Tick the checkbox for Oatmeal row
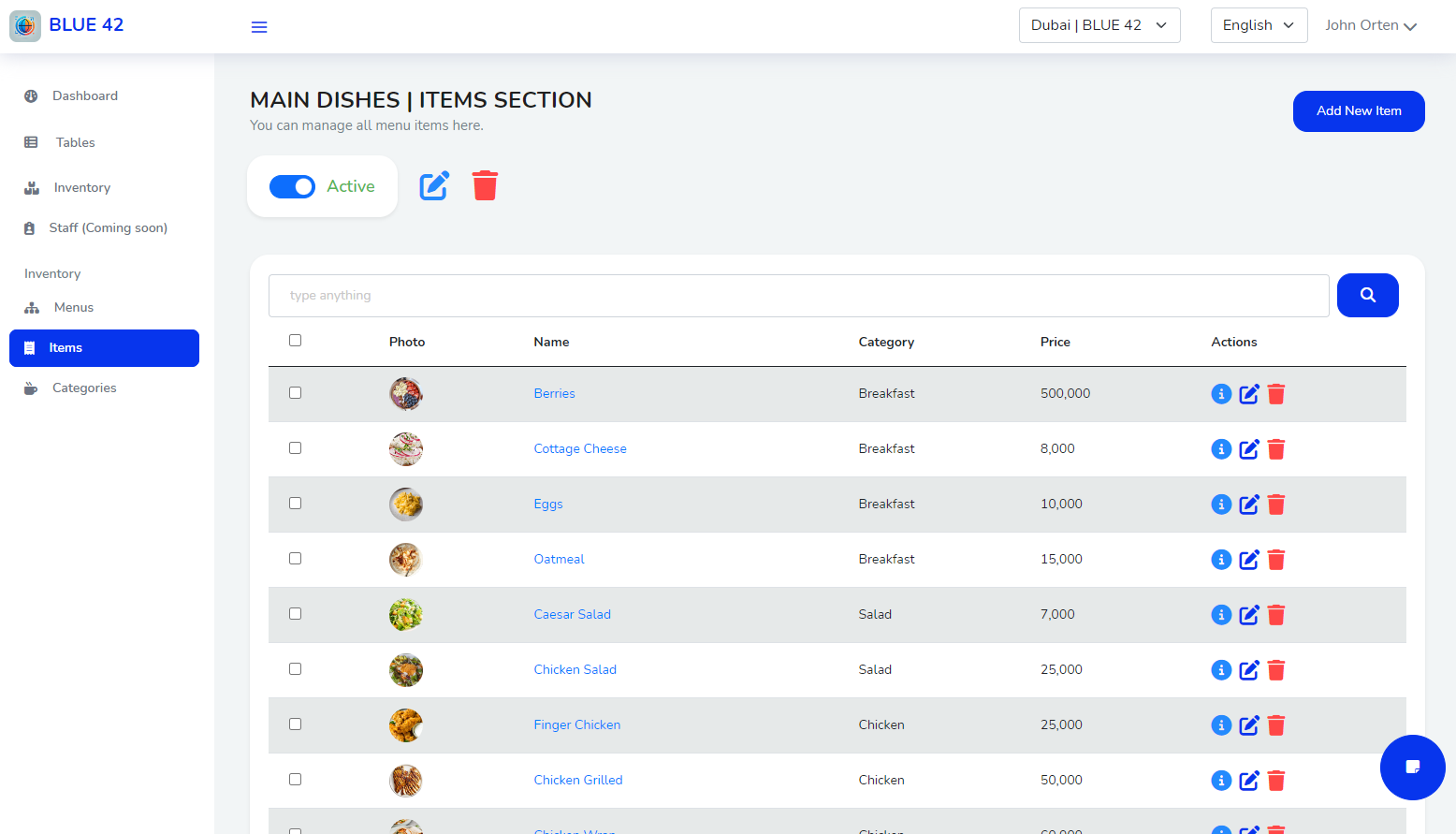1456x834 pixels. pos(296,559)
